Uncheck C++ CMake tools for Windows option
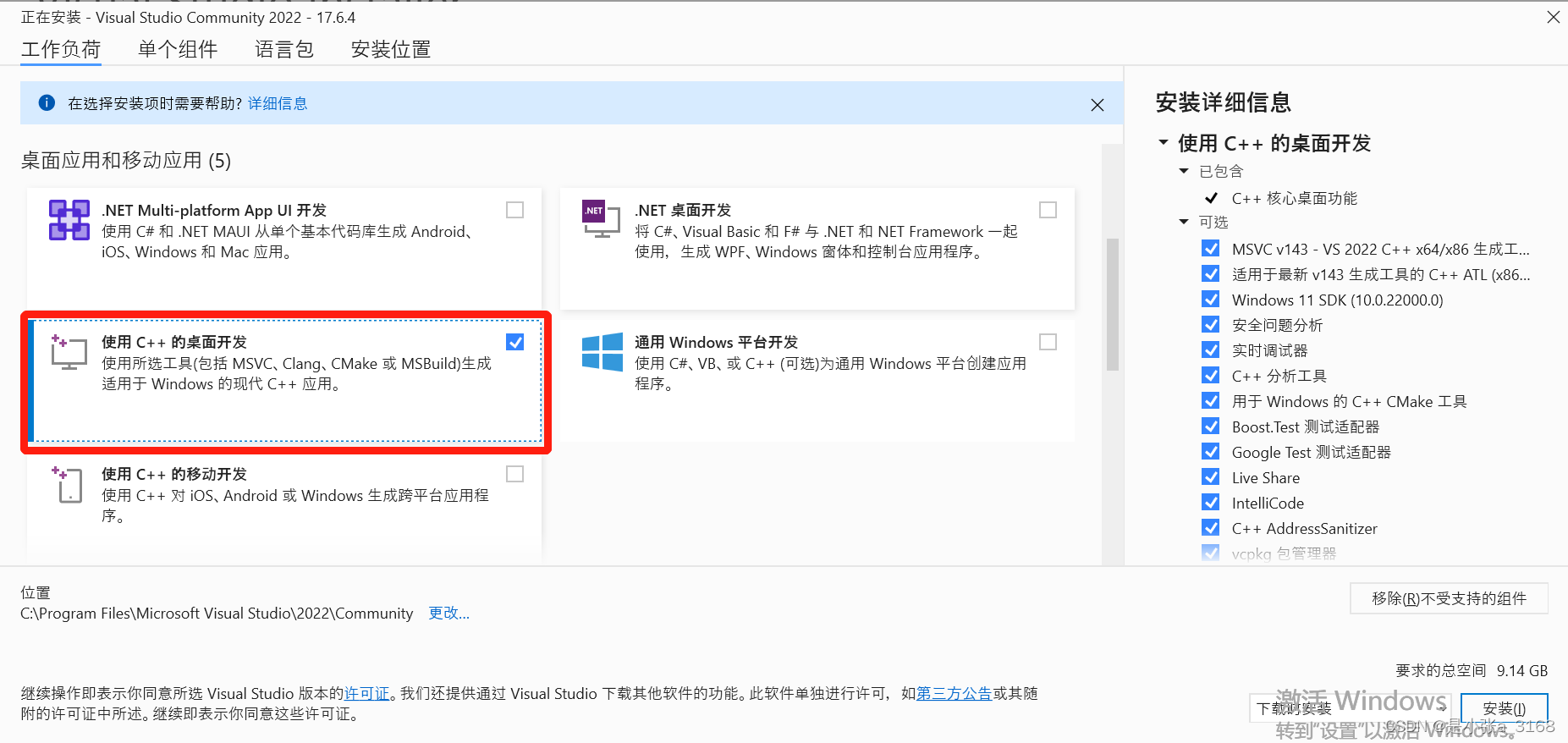Screen dimensions: 1568x743 point(1211,401)
